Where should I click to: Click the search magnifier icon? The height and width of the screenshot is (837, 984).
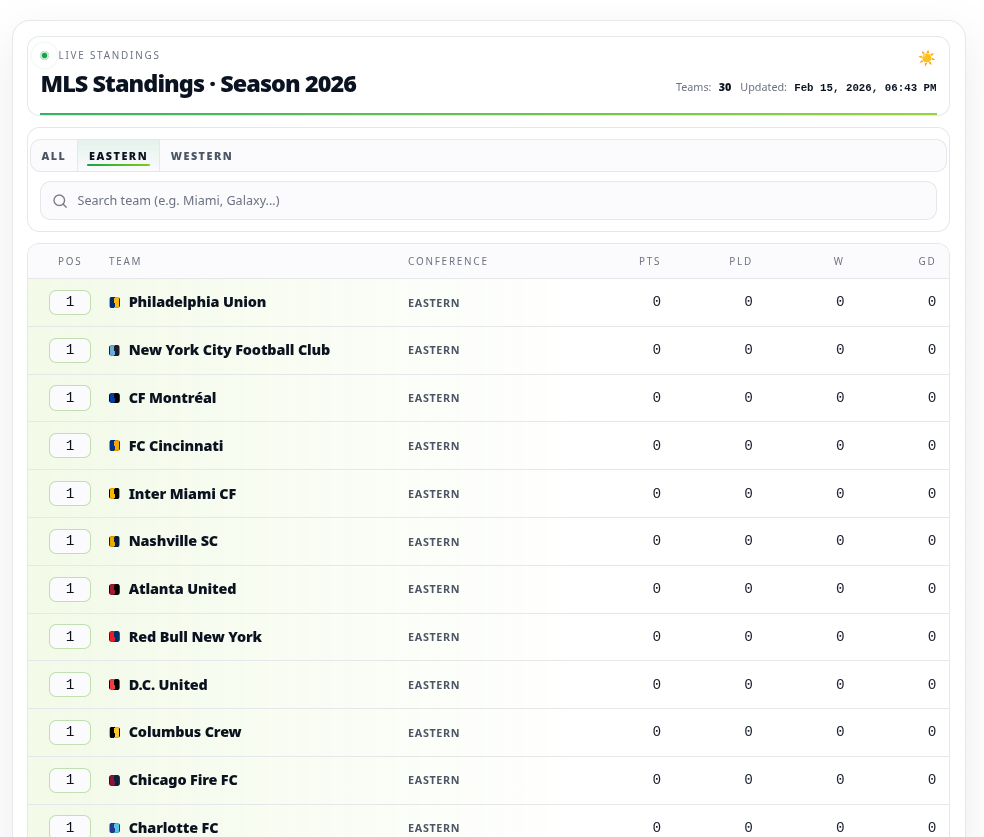click(60, 201)
